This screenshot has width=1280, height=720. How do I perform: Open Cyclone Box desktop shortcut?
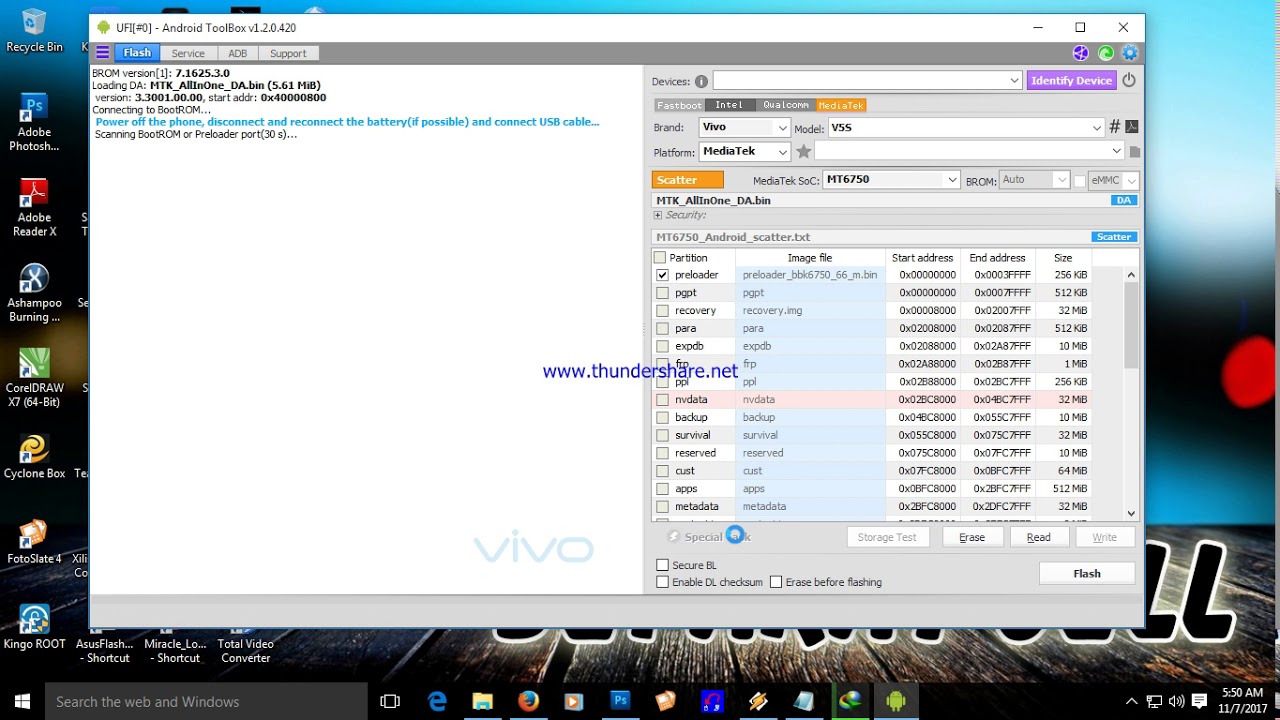(34, 457)
